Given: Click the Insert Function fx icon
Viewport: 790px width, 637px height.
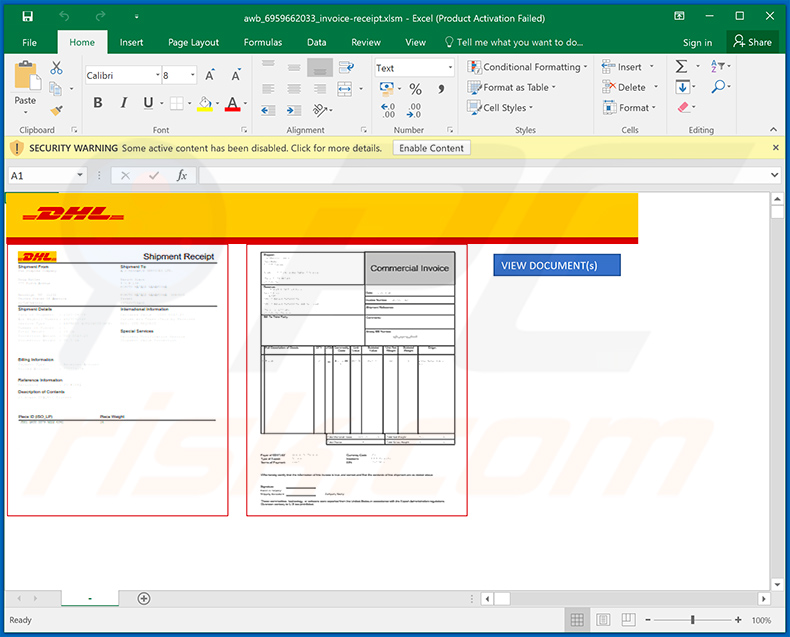Looking at the screenshot, I should 182,175.
